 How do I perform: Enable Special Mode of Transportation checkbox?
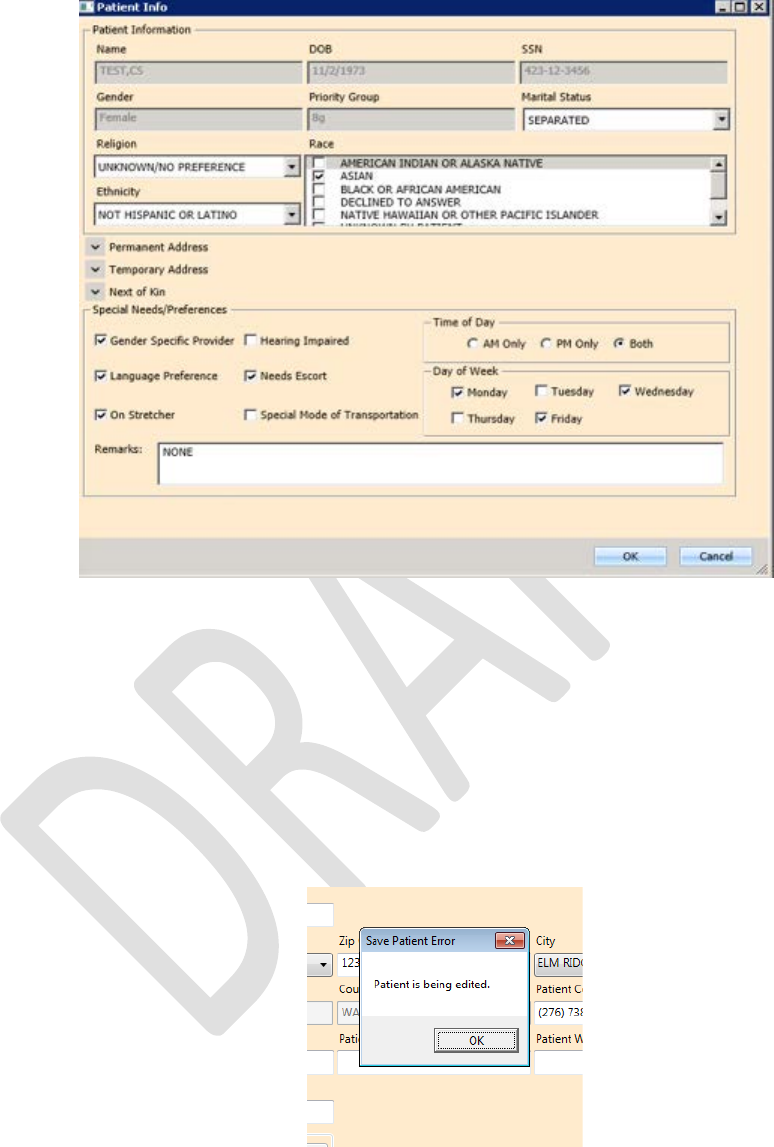coord(250,414)
